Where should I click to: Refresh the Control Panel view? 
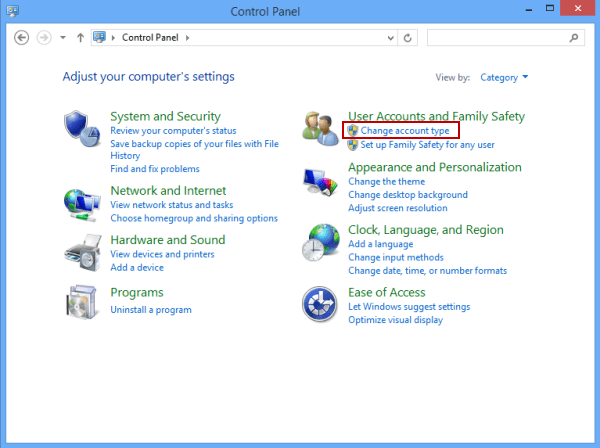(x=408, y=38)
